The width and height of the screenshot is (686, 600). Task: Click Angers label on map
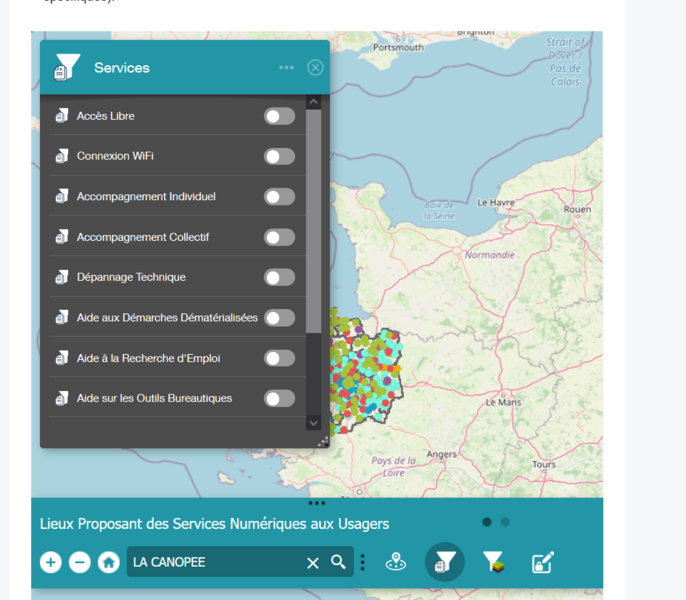point(441,454)
